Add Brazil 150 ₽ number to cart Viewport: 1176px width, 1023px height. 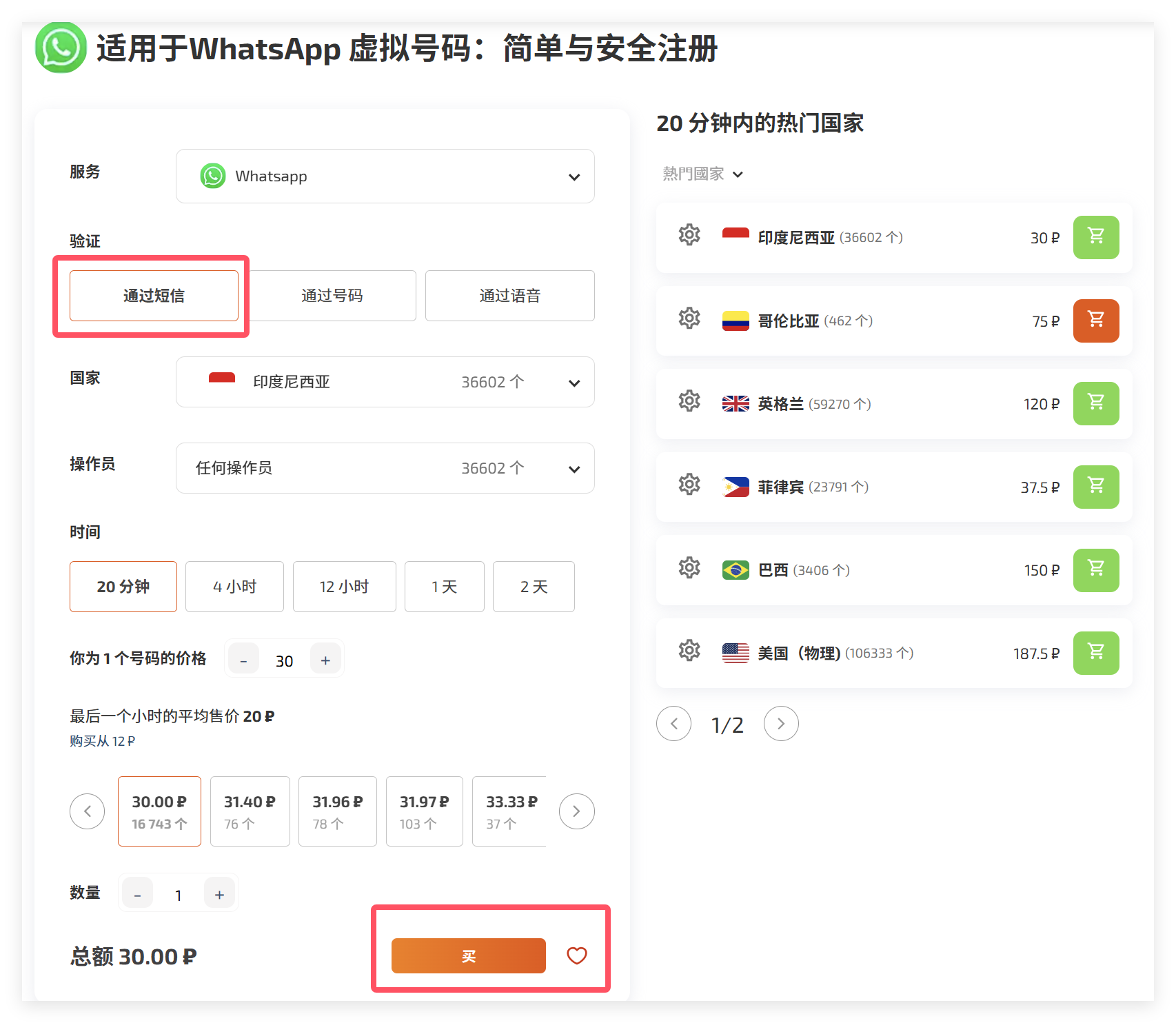coord(1096,570)
